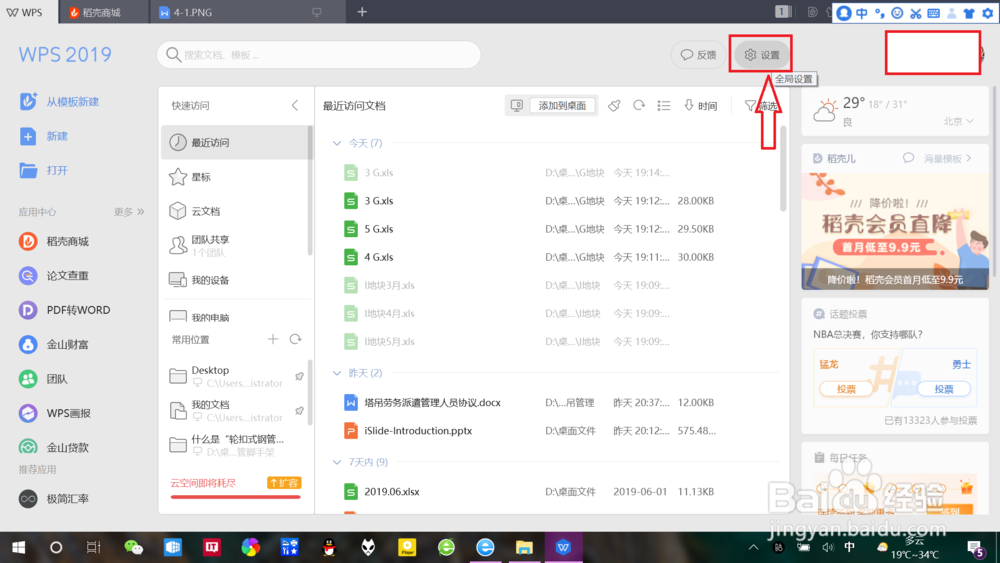This screenshot has height=563, width=1000.
Task: Open the PDF转WORD app
Action: click(x=64, y=310)
